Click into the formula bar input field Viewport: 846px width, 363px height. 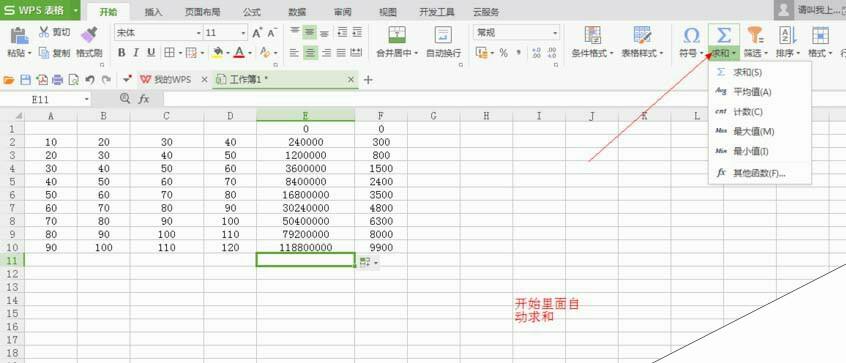coord(504,99)
